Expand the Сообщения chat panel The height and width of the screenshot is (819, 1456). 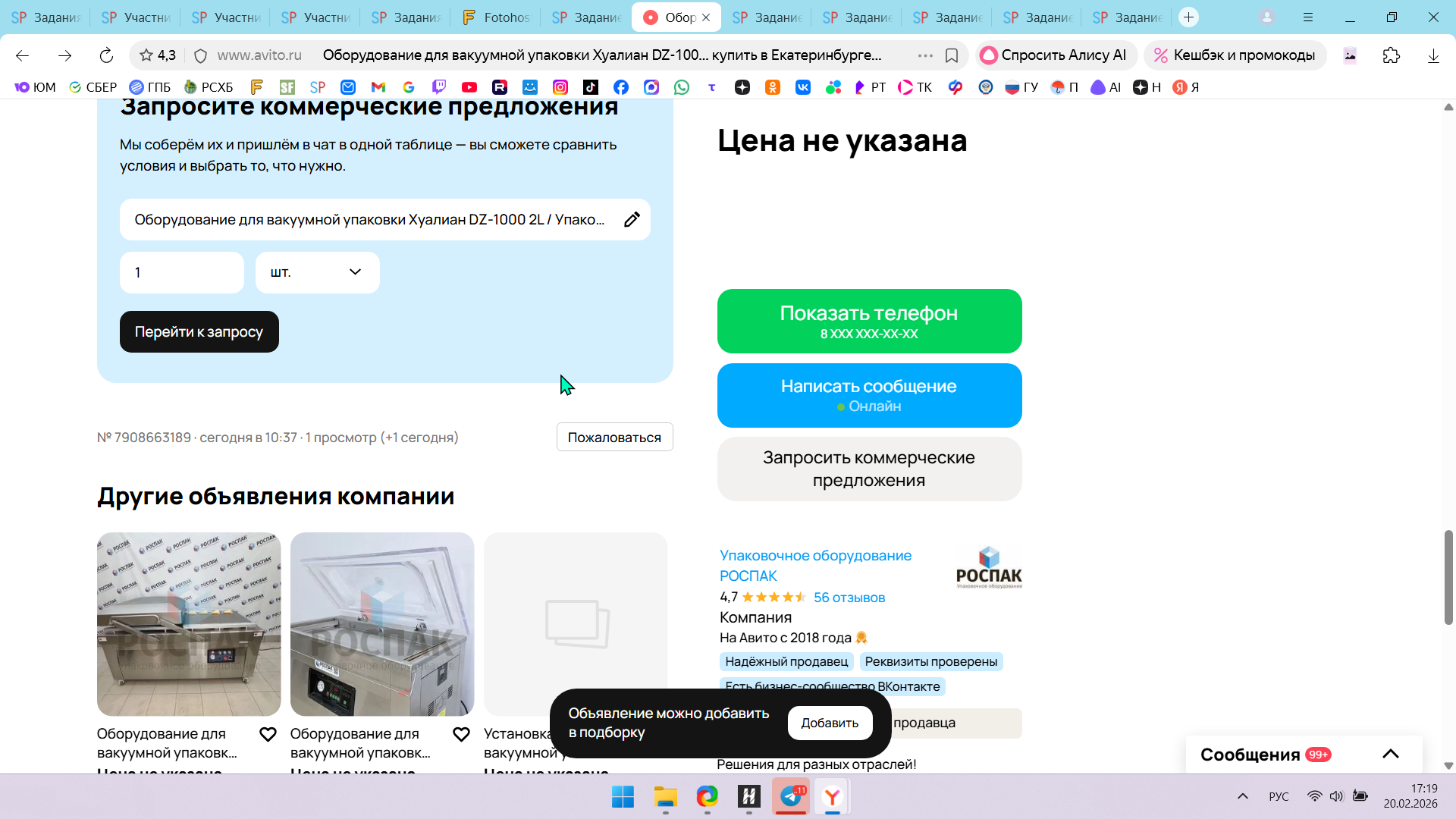coord(1390,754)
